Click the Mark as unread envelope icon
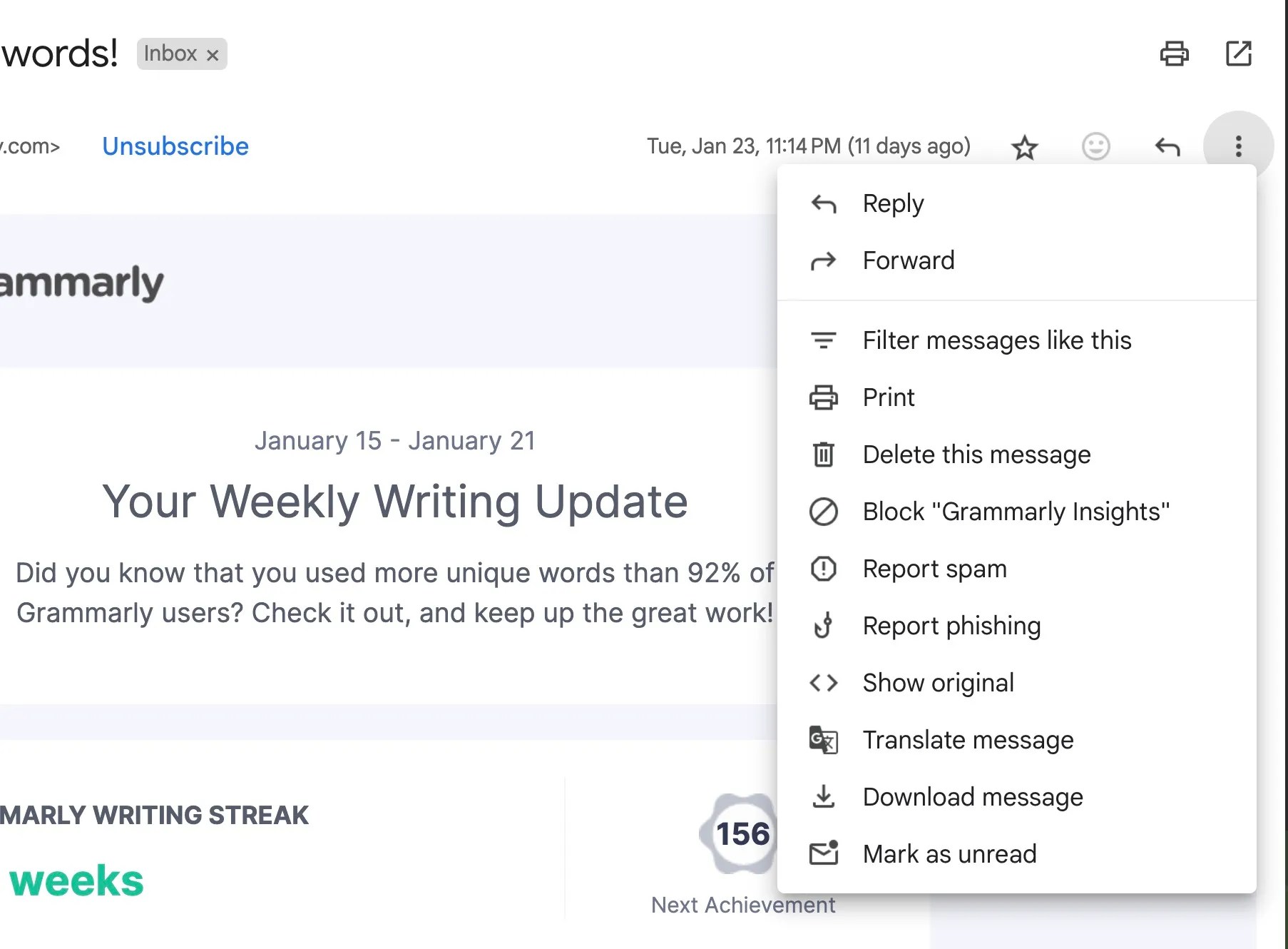1288x949 pixels. click(x=824, y=853)
